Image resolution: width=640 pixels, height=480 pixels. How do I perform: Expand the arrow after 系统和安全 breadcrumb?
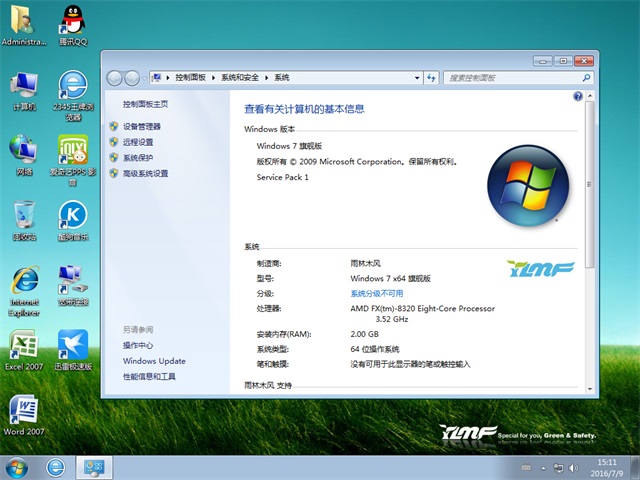tap(266, 78)
